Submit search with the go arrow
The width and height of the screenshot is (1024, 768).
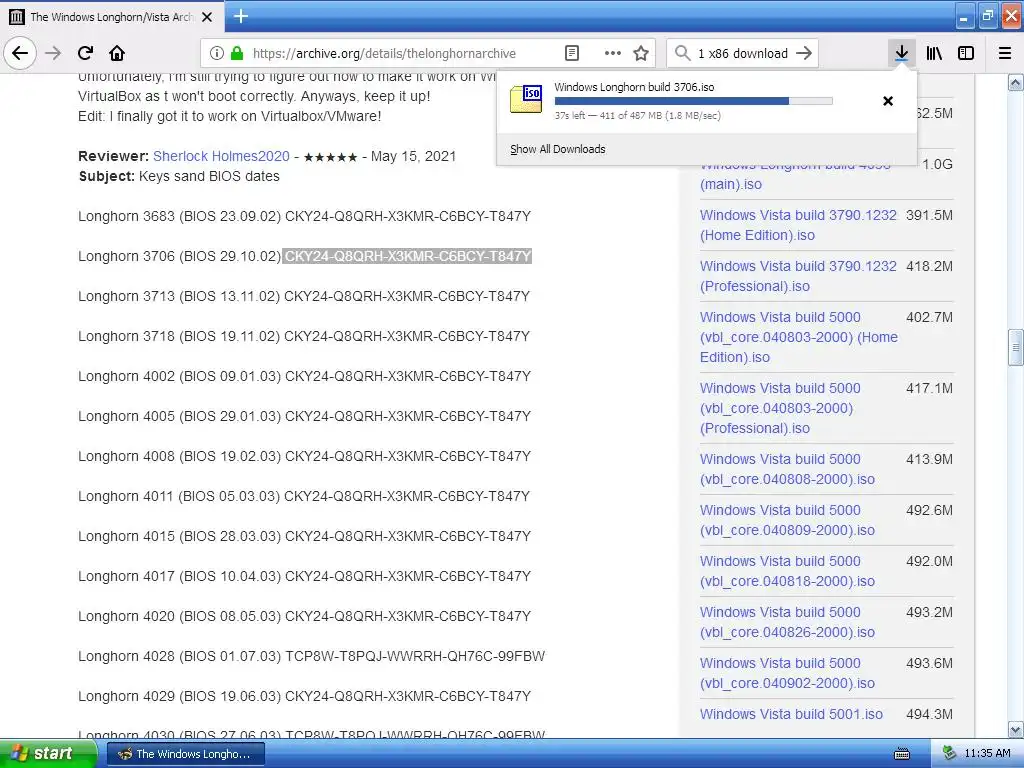[x=804, y=53]
